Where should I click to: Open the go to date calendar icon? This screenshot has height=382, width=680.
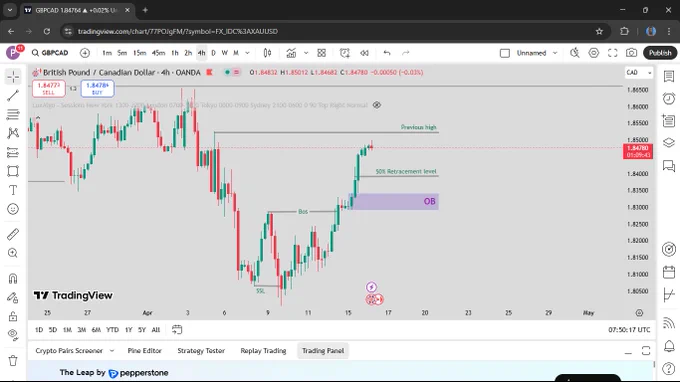pos(177,330)
